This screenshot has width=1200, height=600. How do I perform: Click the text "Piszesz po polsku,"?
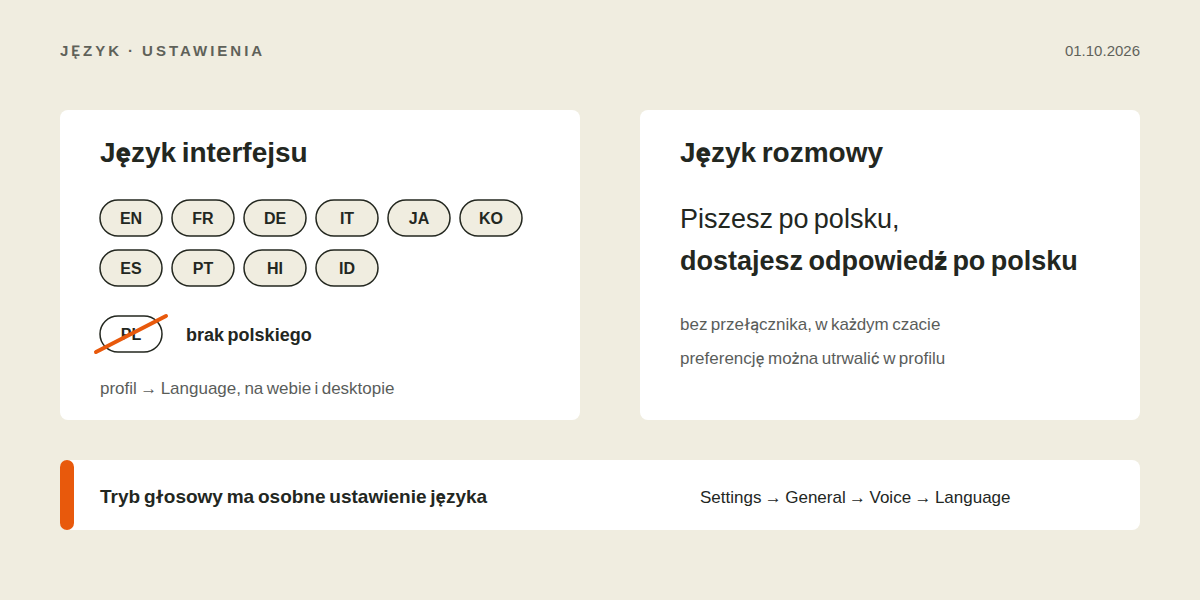pos(790,219)
